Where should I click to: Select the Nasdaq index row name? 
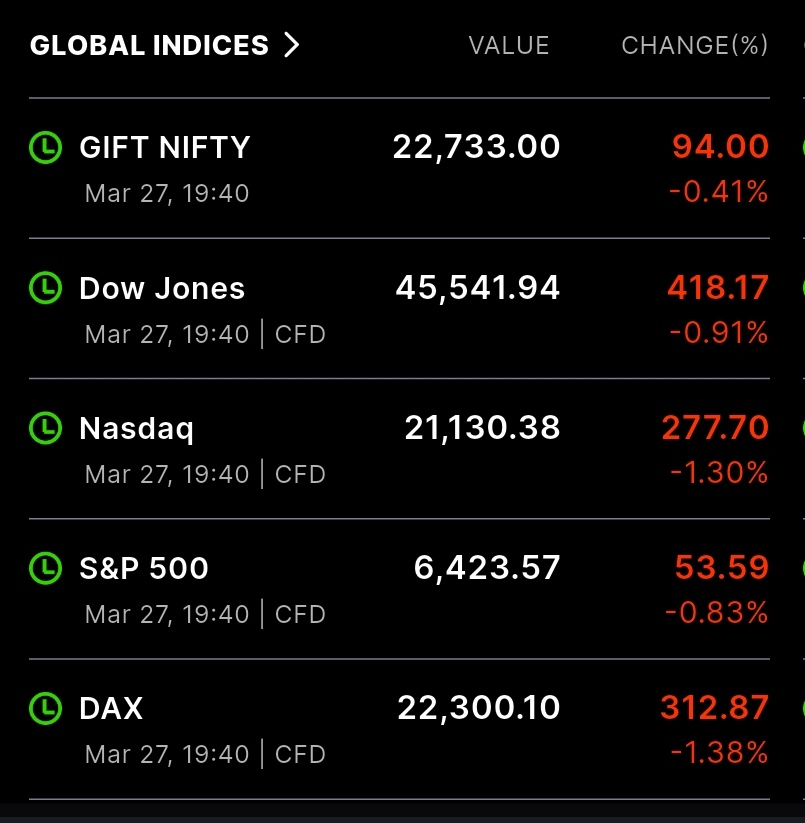(x=137, y=428)
